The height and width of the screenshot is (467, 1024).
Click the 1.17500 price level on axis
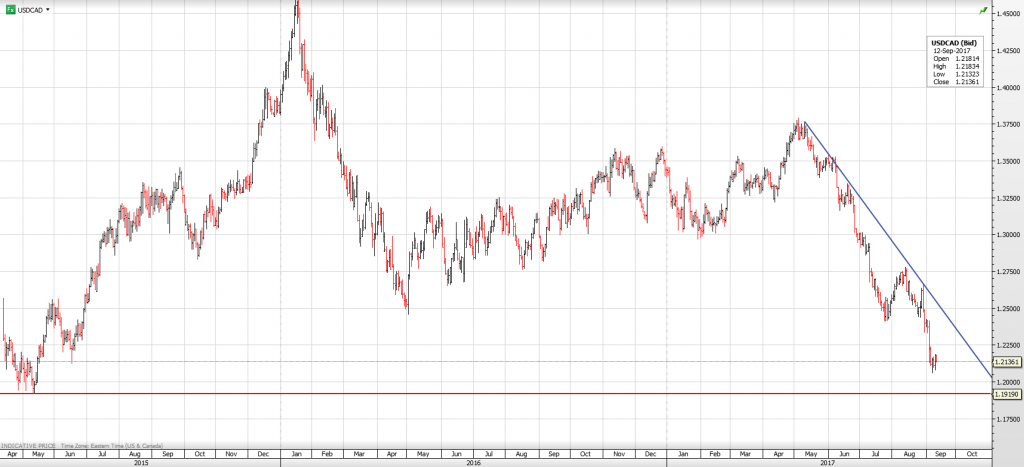1006,420
